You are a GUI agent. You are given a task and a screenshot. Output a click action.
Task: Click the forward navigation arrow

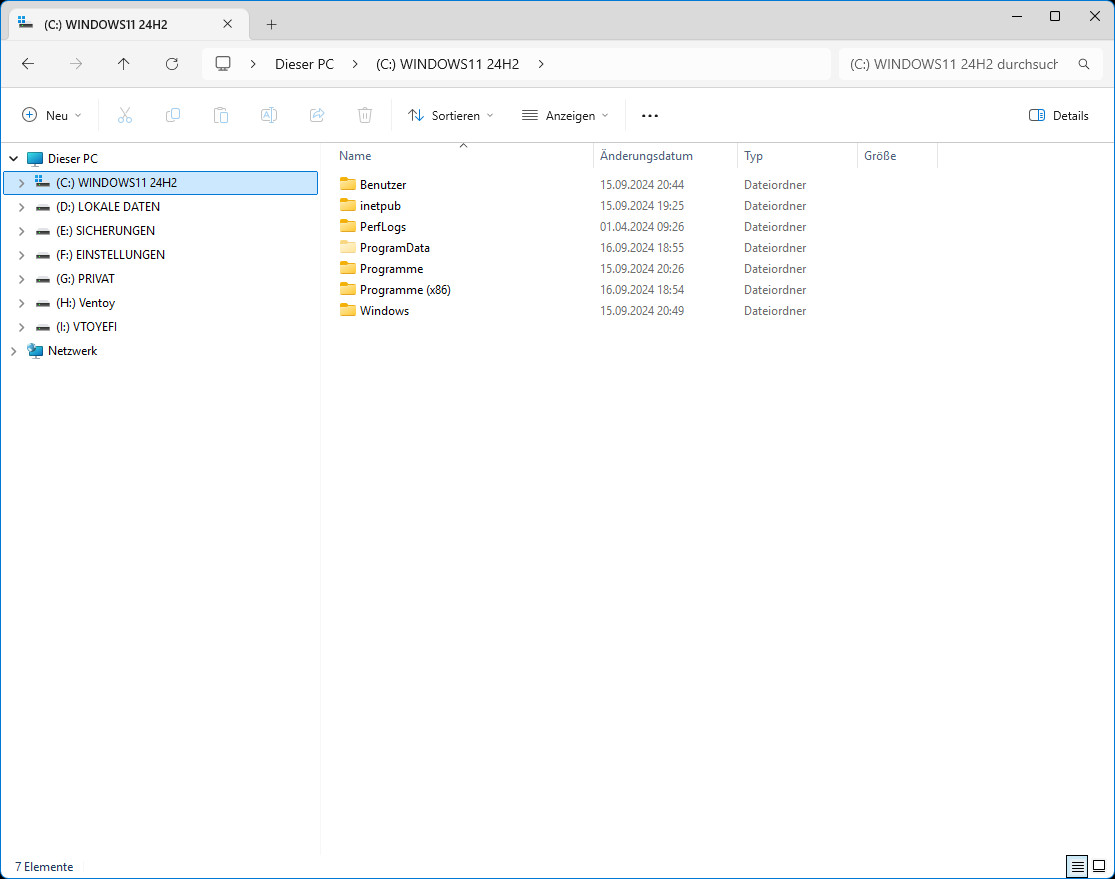click(76, 64)
